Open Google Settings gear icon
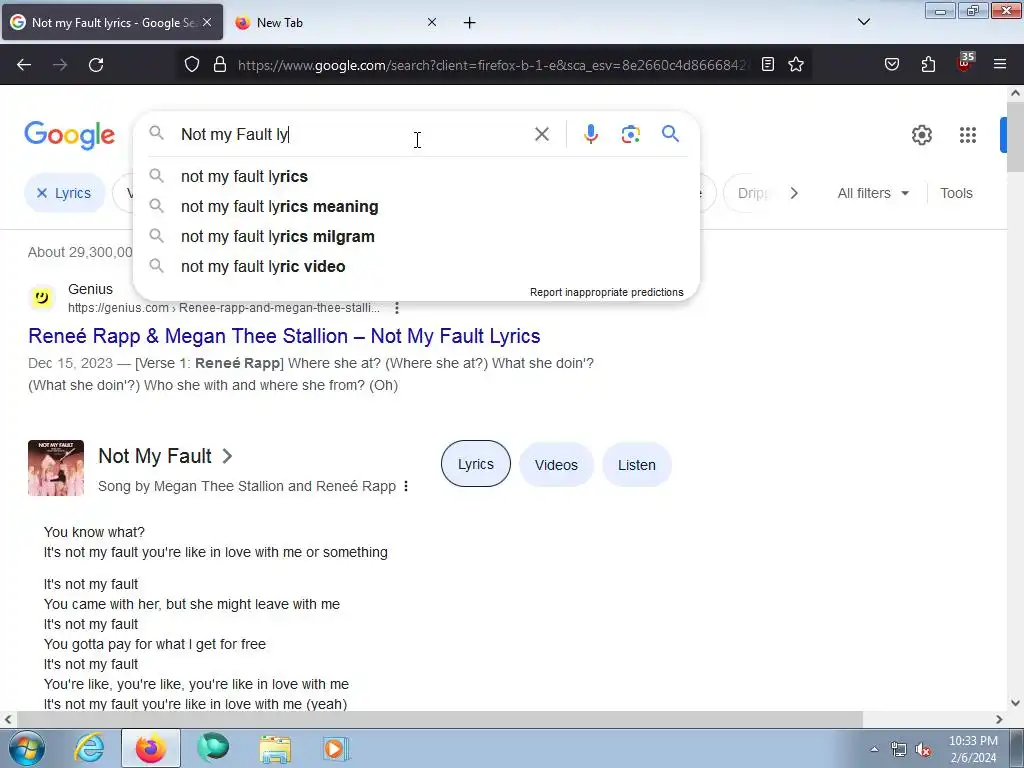 click(x=921, y=135)
